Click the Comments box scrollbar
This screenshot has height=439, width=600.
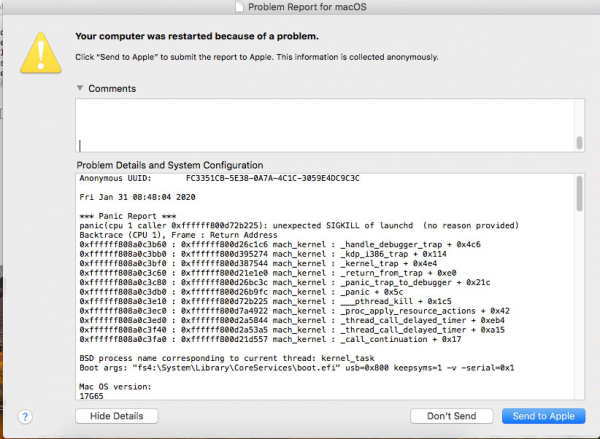(579, 143)
